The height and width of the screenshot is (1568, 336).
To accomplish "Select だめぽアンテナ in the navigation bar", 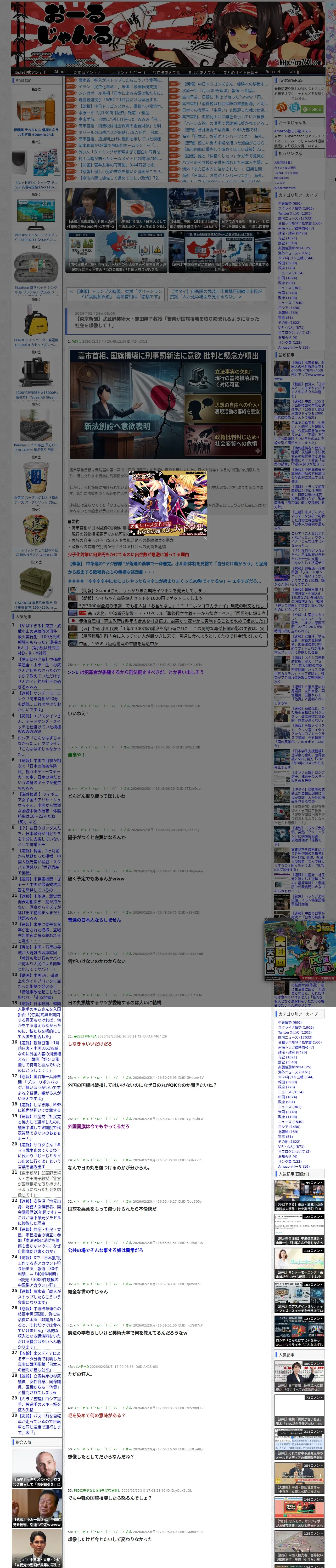I will pos(87,72).
